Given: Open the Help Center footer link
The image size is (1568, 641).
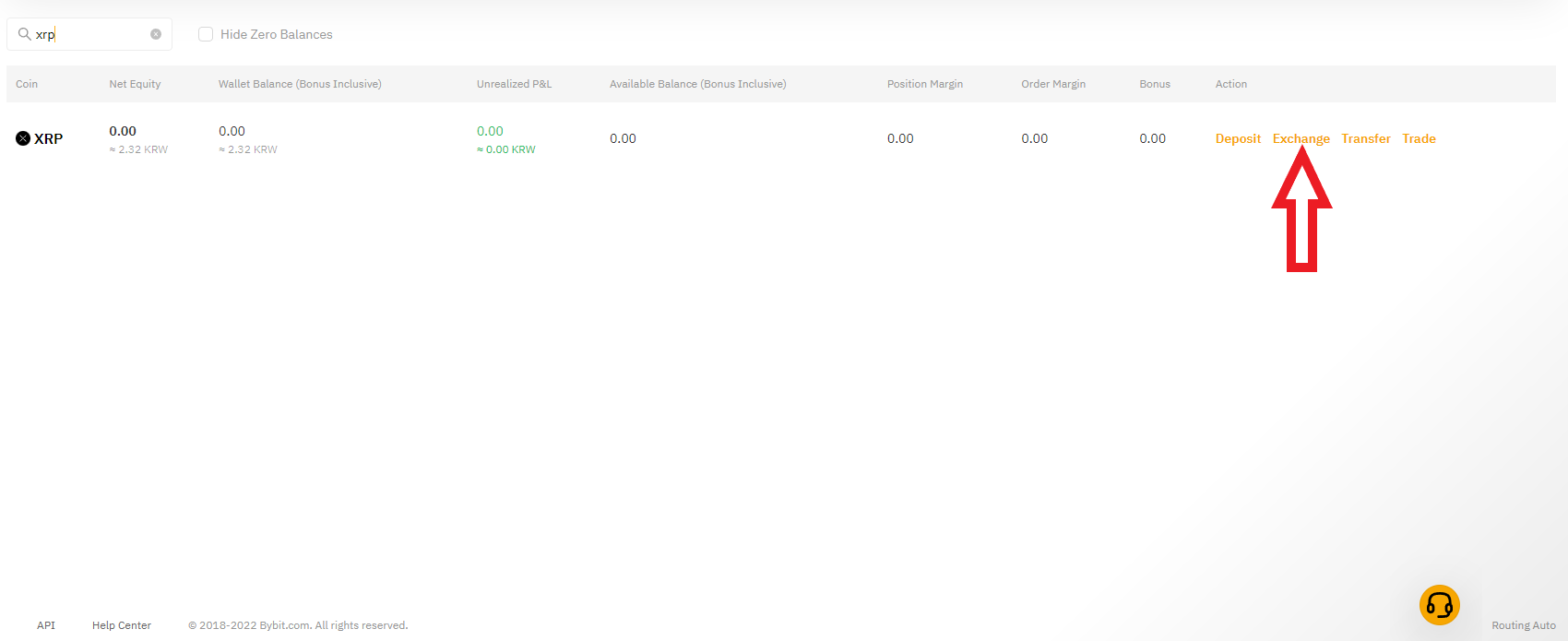Looking at the screenshot, I should pos(122,625).
